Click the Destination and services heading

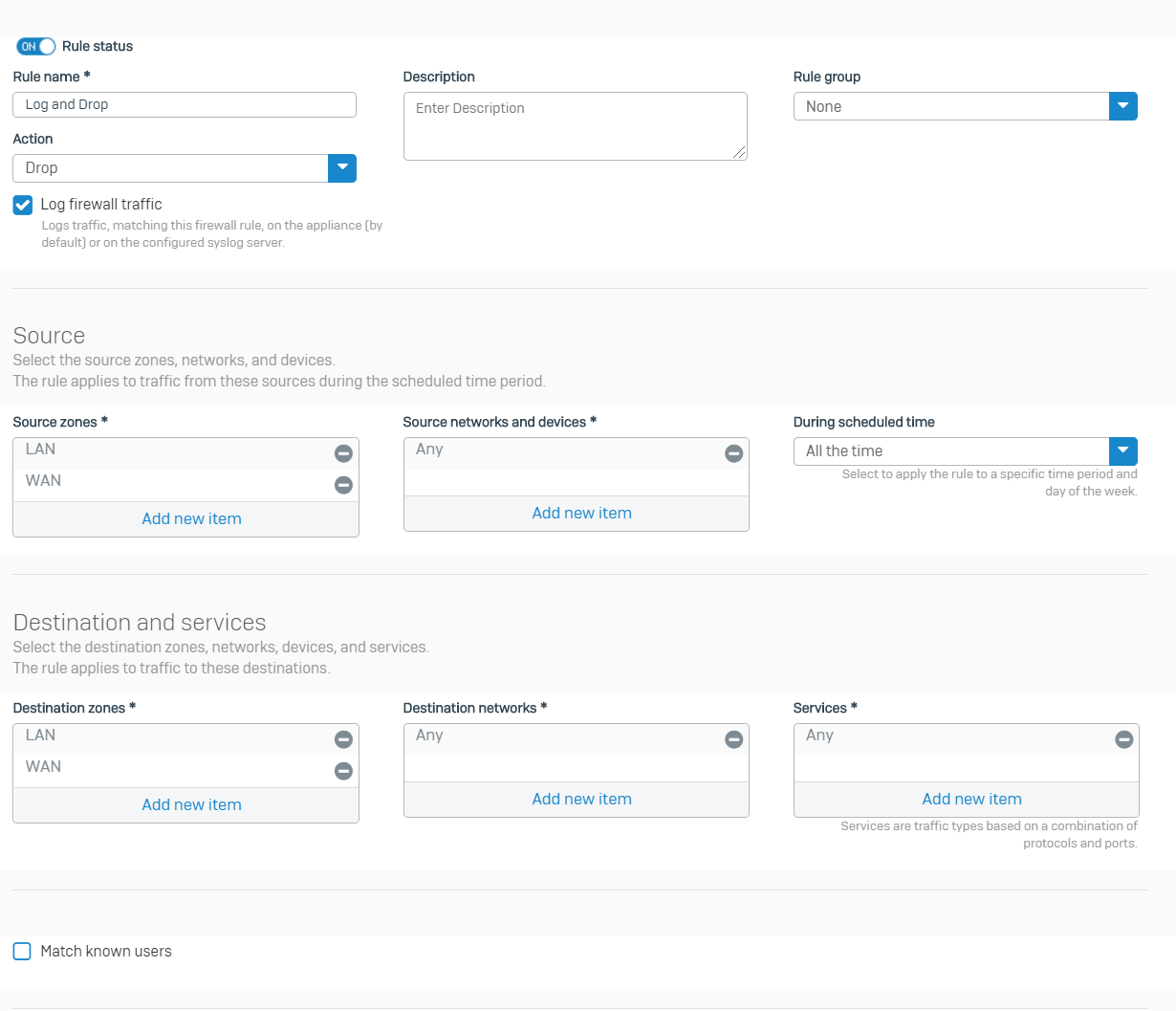tap(140, 623)
